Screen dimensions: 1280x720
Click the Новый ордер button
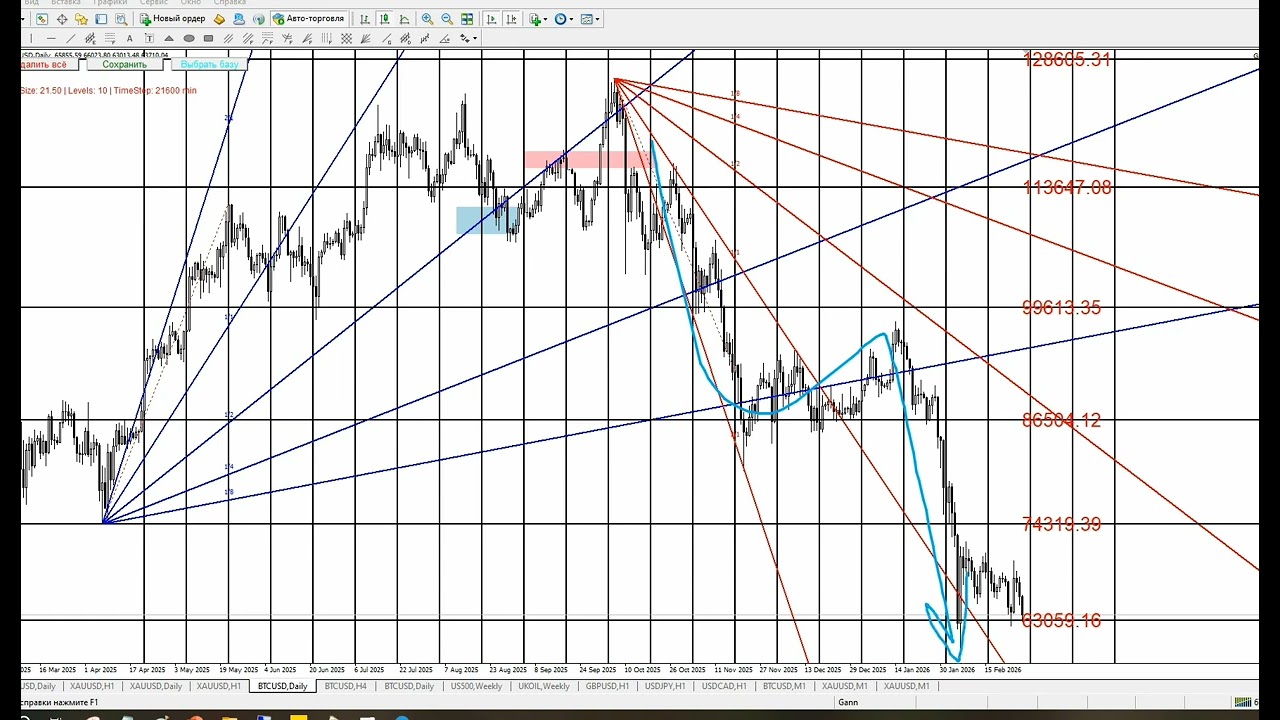coord(173,18)
